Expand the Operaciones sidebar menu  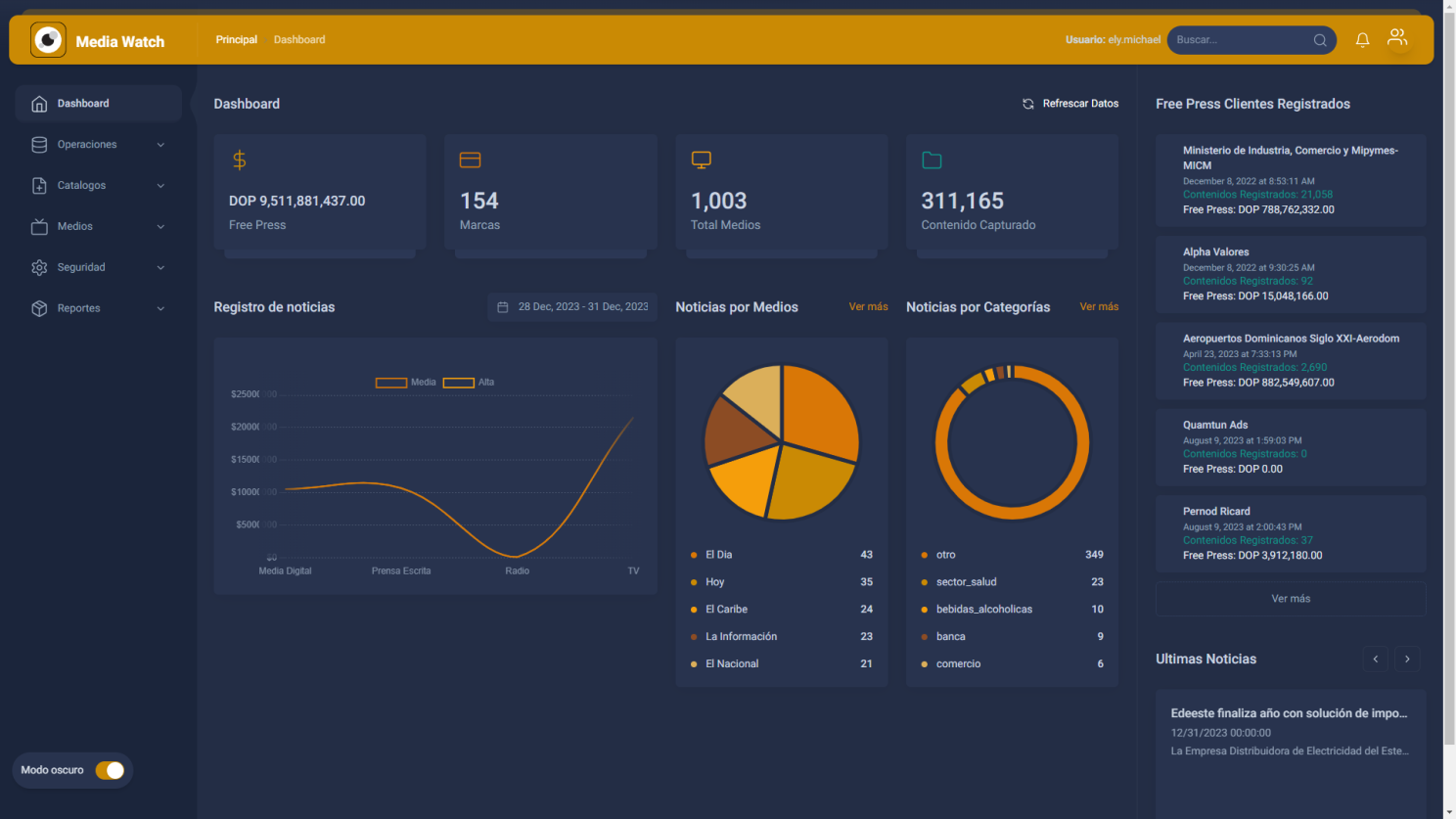click(x=98, y=145)
